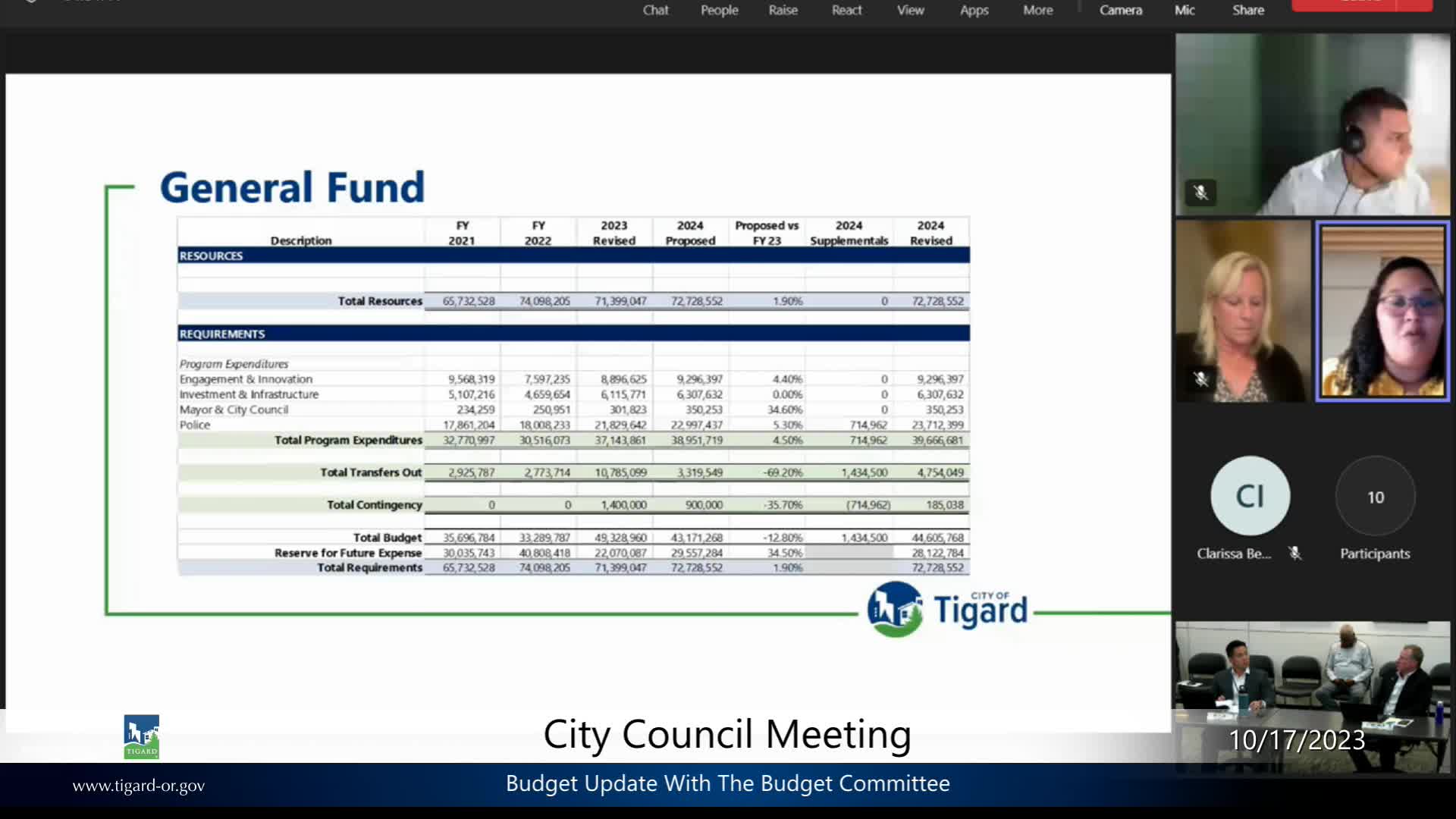The width and height of the screenshot is (1456, 819).
Task: Click the 2024 Proposed column header
Action: point(690,233)
